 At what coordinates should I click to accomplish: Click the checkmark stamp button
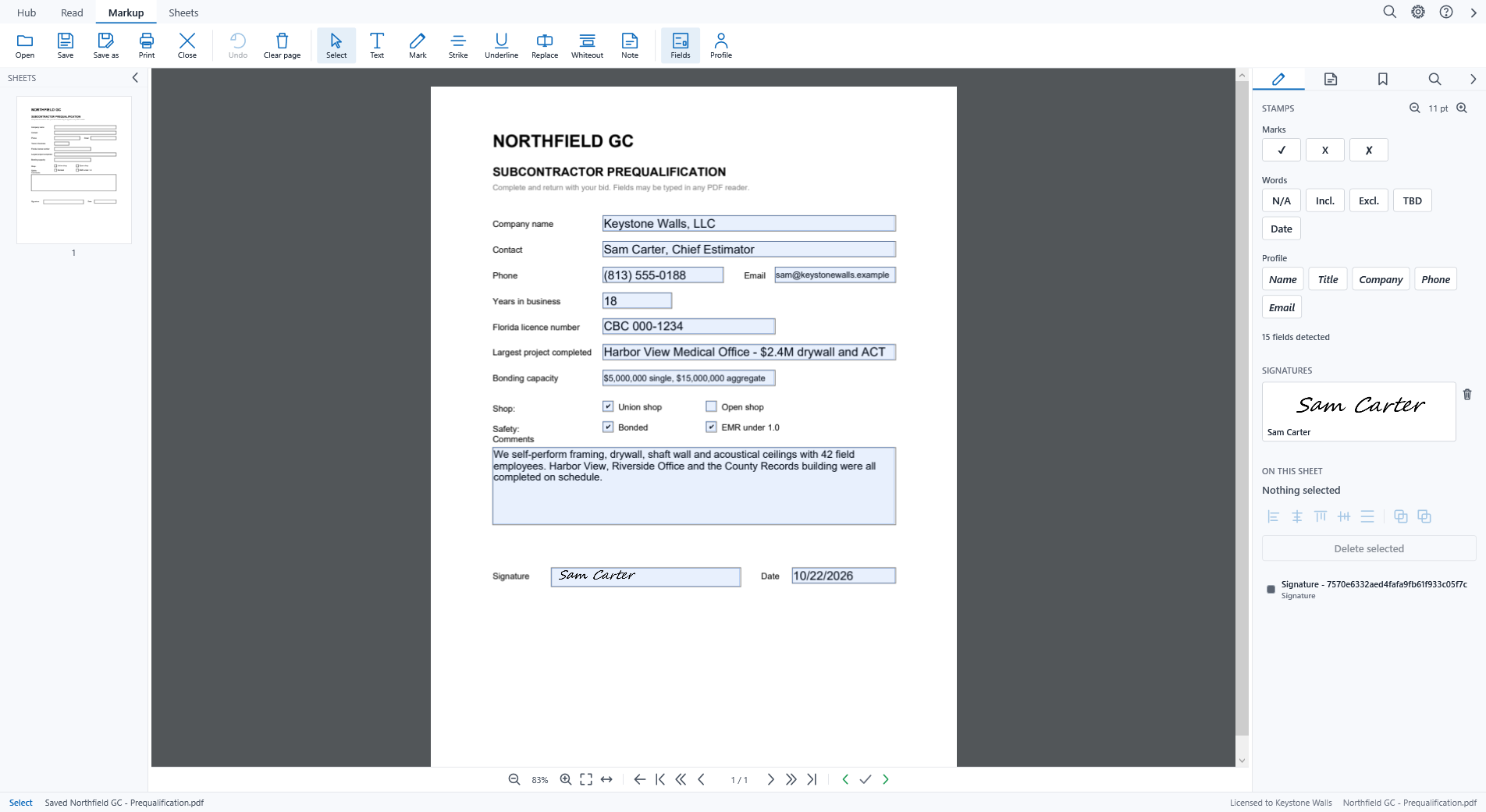1282,150
